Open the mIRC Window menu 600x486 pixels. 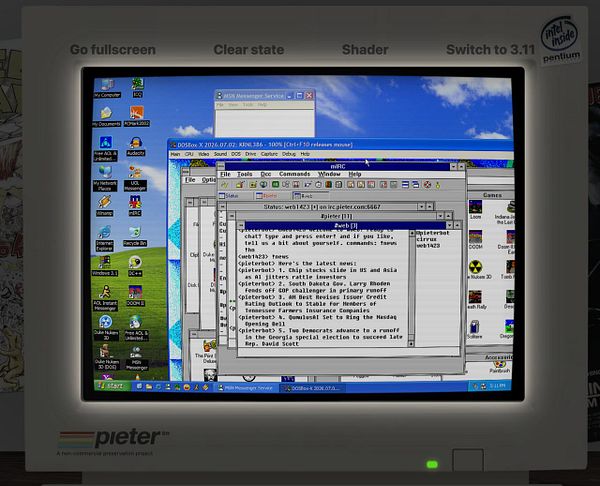point(329,174)
